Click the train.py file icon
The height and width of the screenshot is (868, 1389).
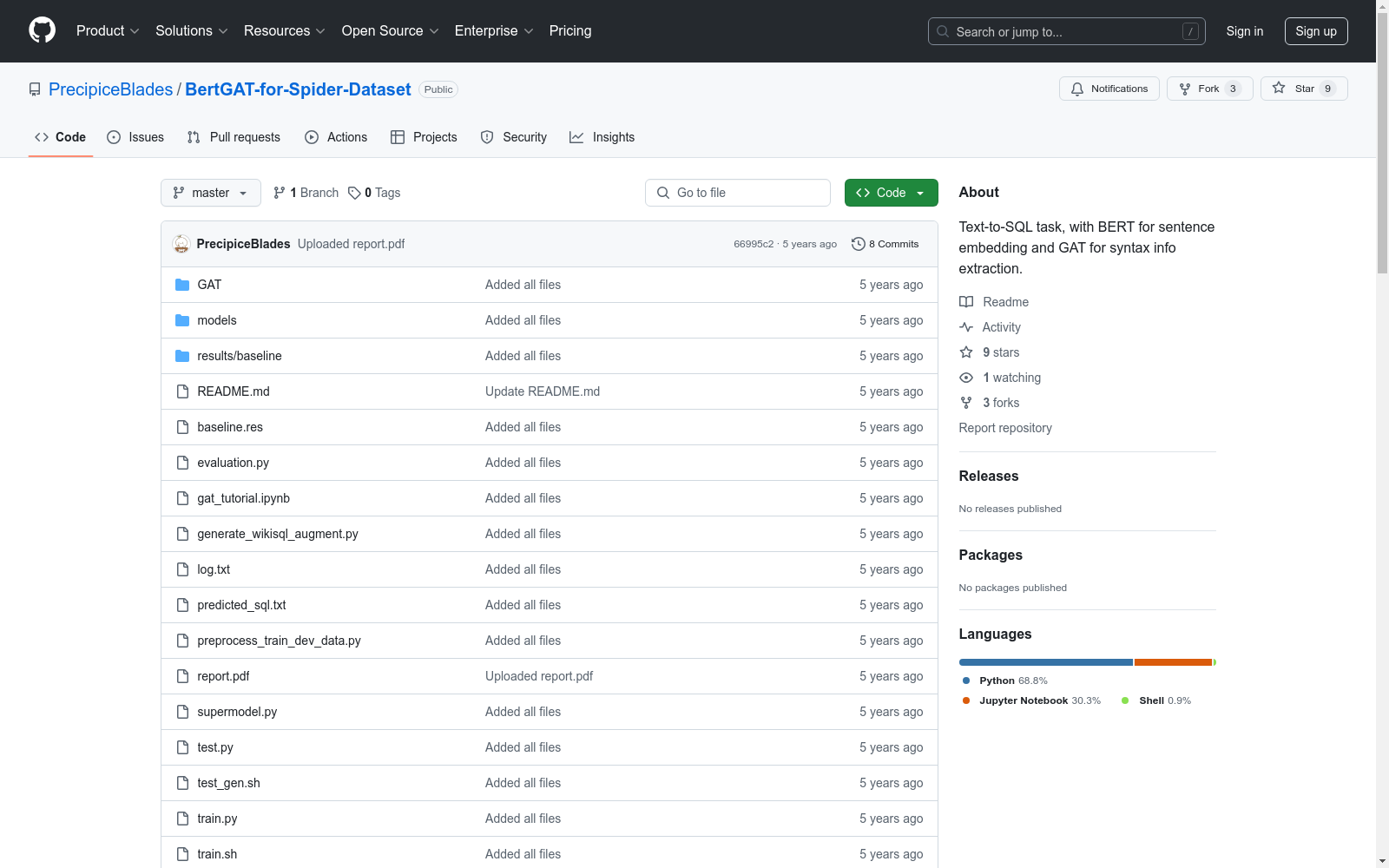pos(182,819)
